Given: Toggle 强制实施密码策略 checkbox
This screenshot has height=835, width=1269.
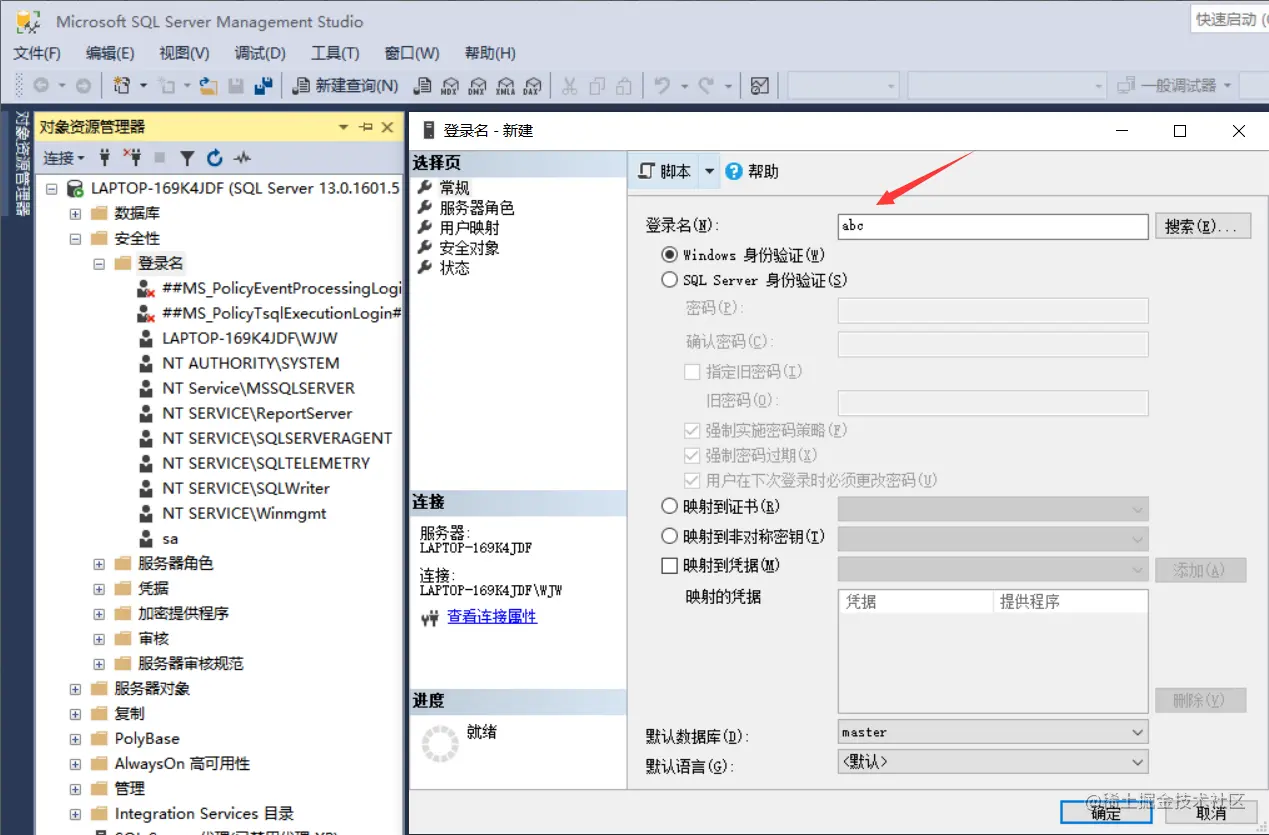Looking at the screenshot, I should point(692,430).
